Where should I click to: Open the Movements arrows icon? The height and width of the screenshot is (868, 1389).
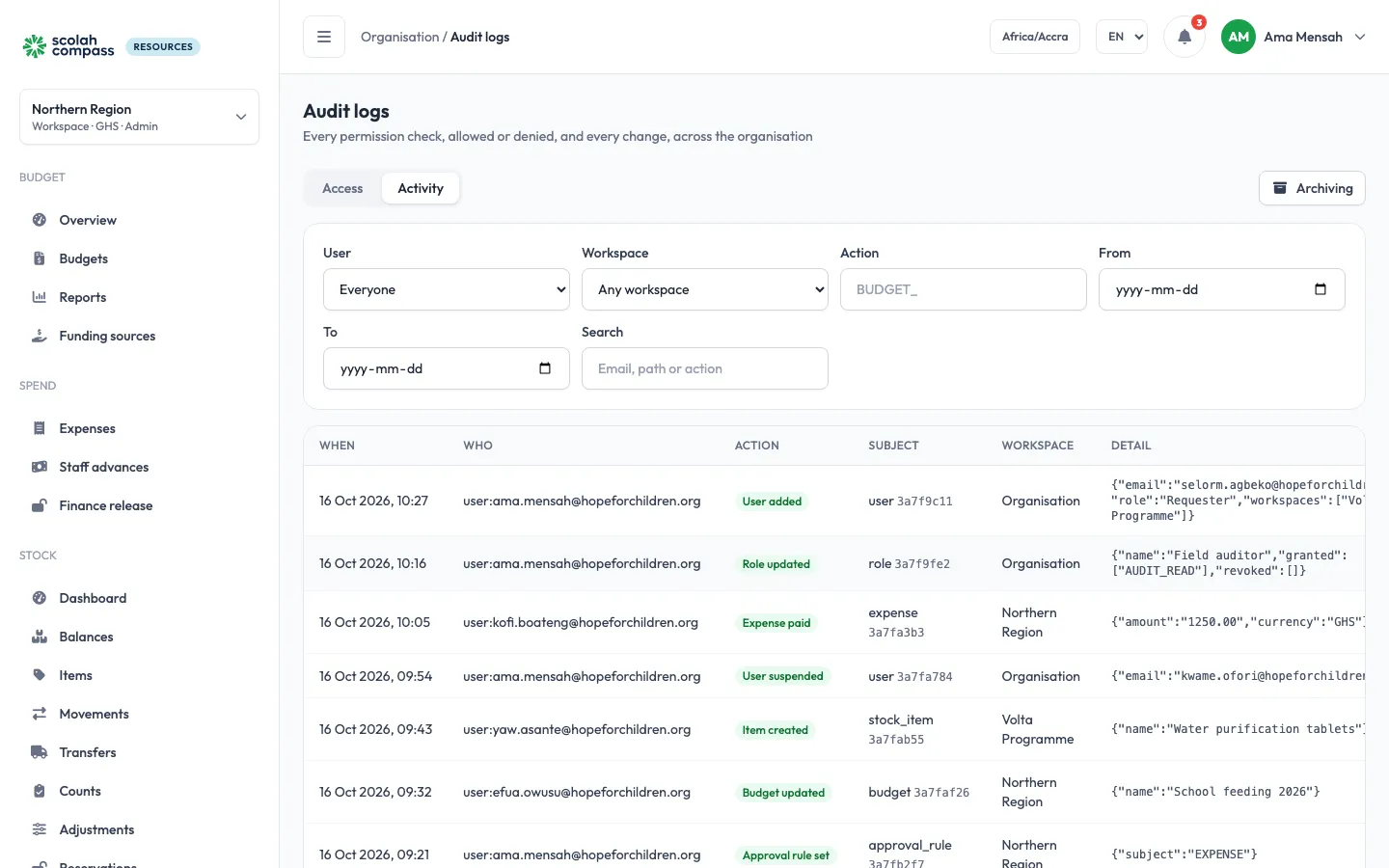[40, 714]
